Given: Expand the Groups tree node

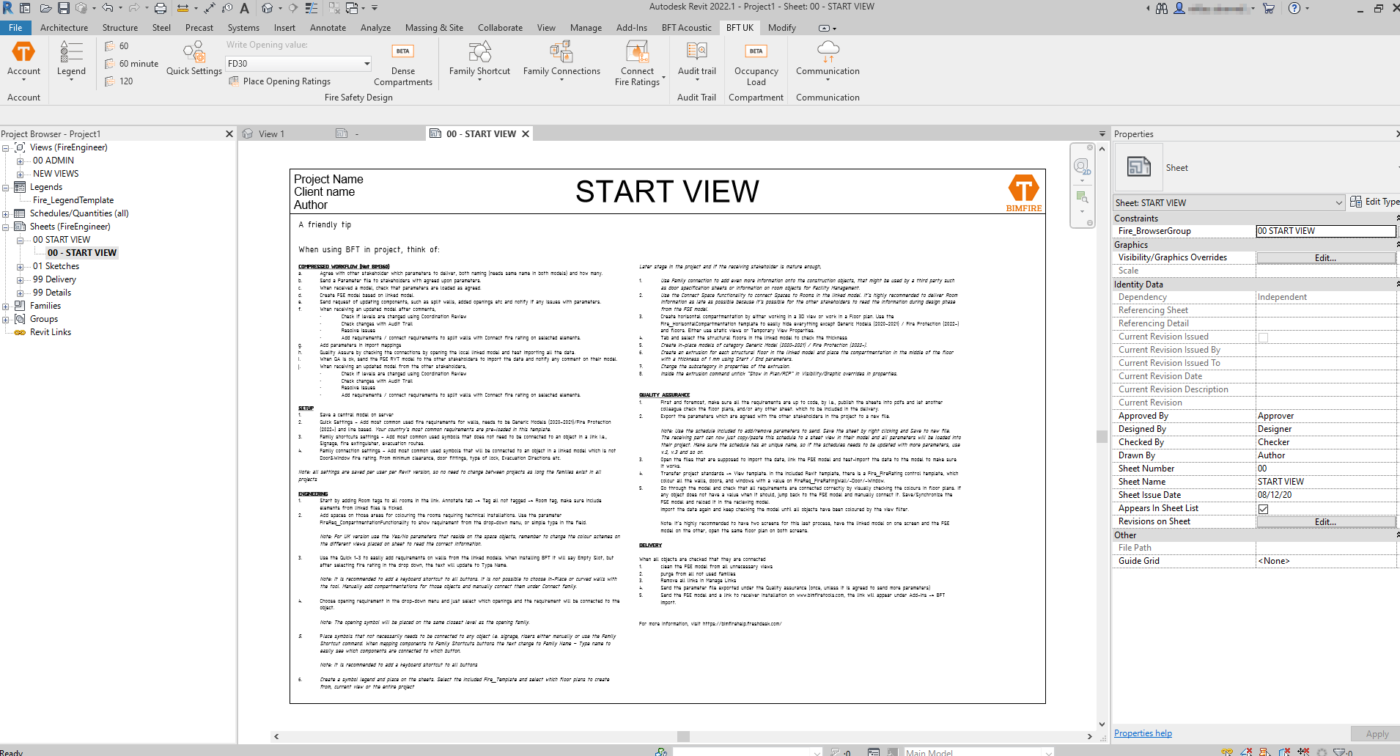Looking at the screenshot, I should click(6, 318).
